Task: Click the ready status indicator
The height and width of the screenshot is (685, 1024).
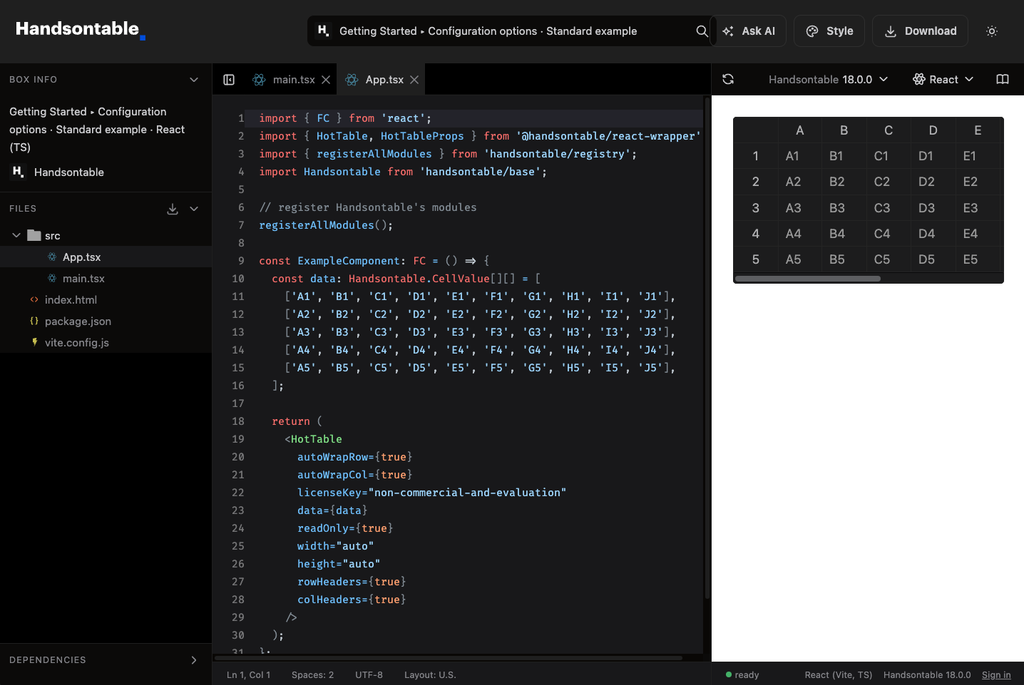Action: [743, 675]
